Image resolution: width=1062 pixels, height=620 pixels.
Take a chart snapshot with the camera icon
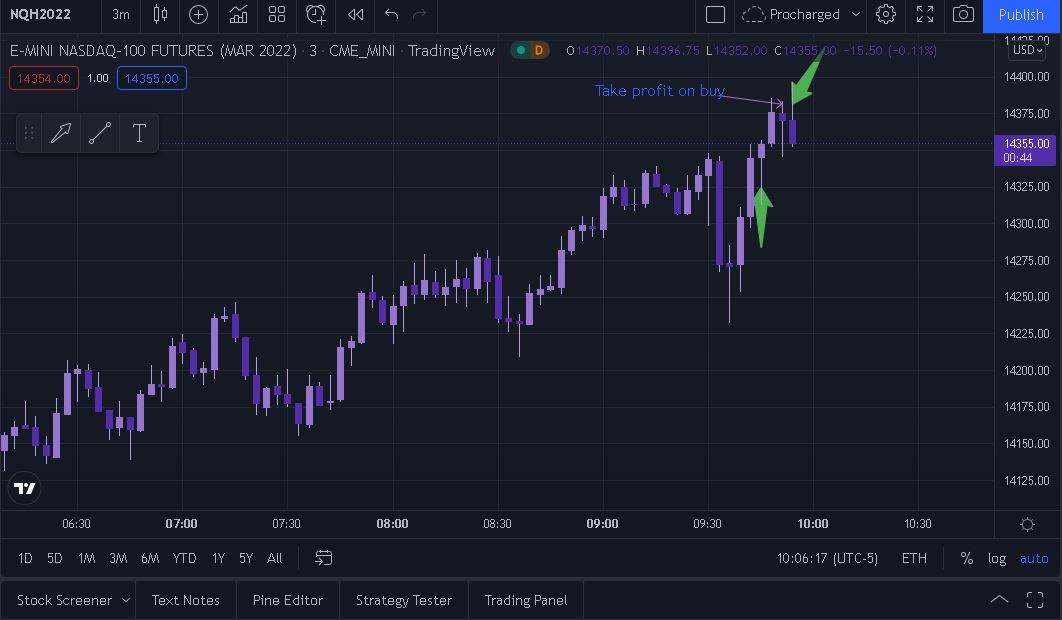click(963, 14)
